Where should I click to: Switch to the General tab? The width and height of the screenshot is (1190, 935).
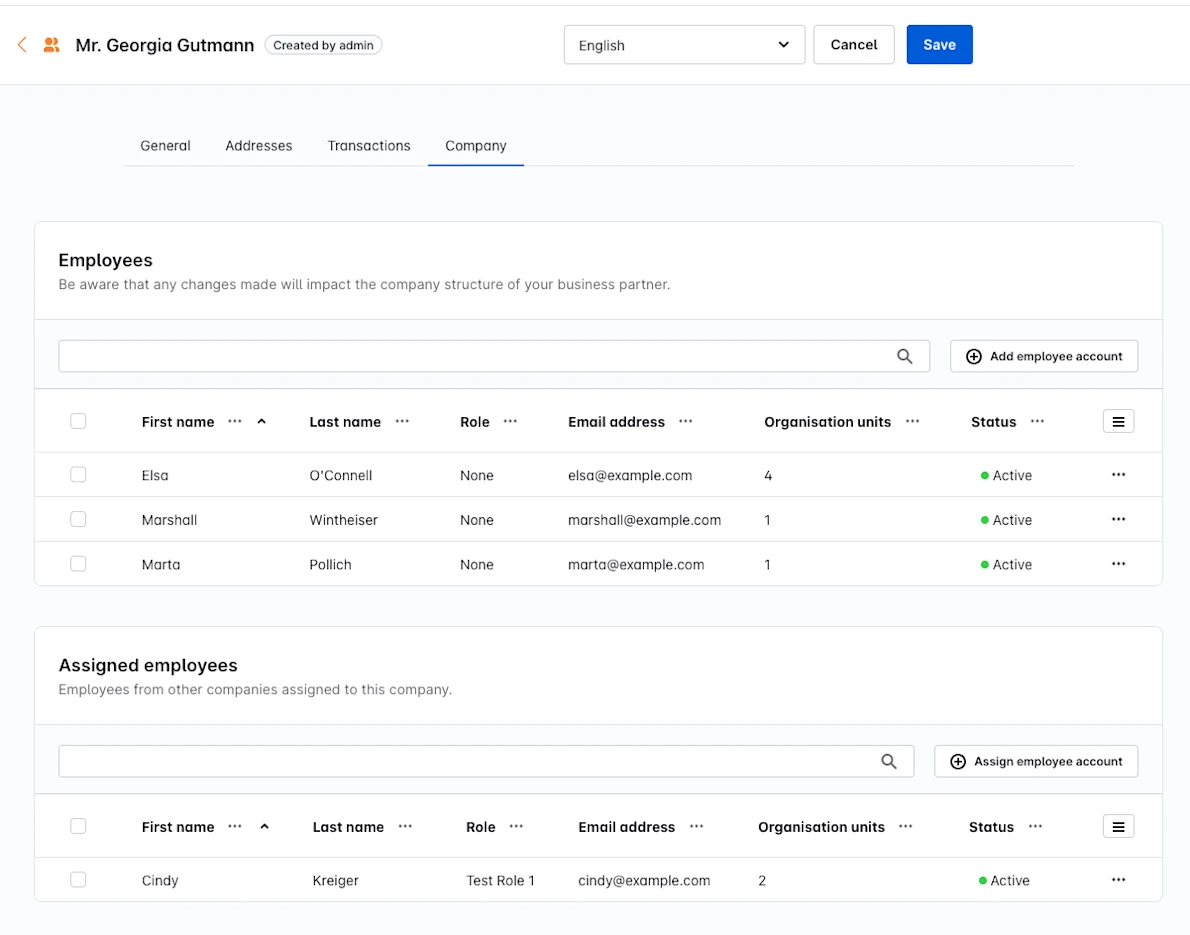[165, 146]
